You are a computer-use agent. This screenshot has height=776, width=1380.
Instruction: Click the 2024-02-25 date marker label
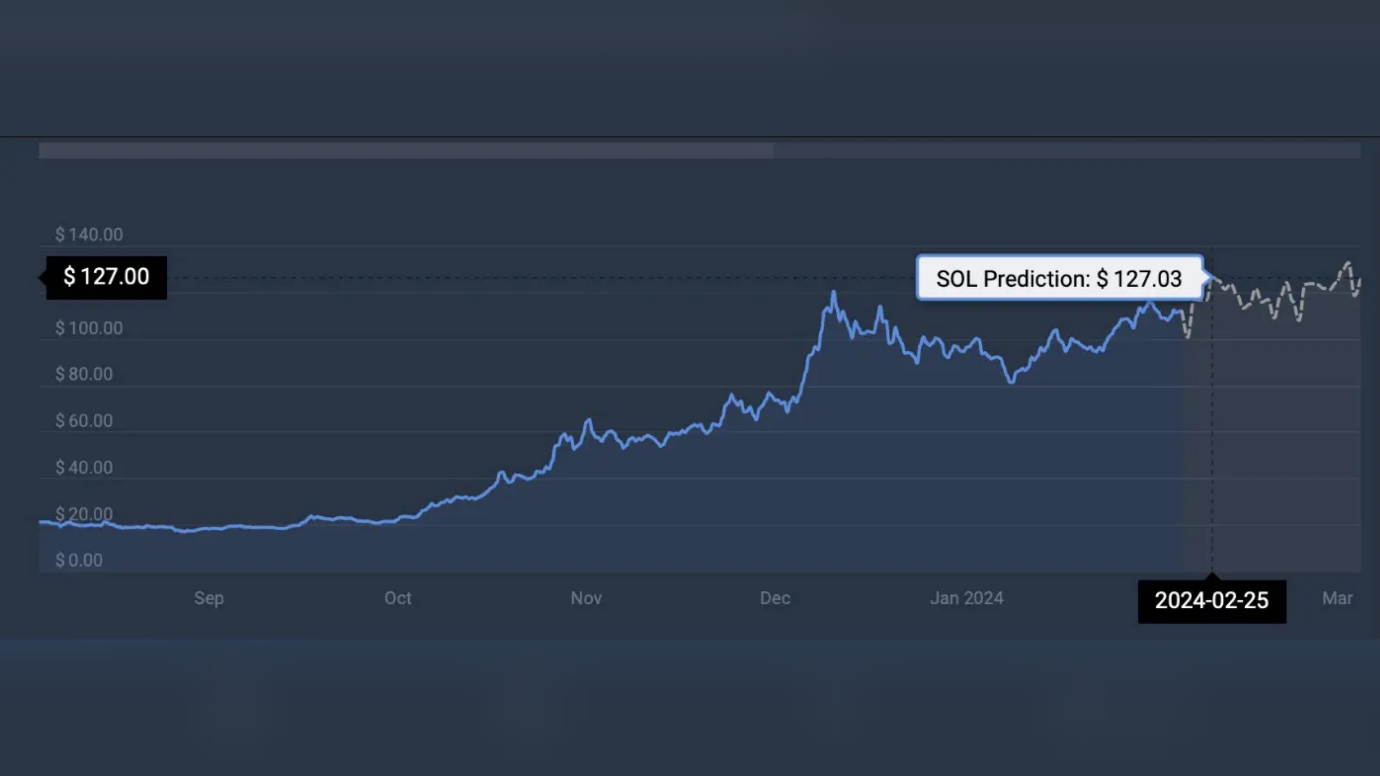pyautogui.click(x=1211, y=600)
